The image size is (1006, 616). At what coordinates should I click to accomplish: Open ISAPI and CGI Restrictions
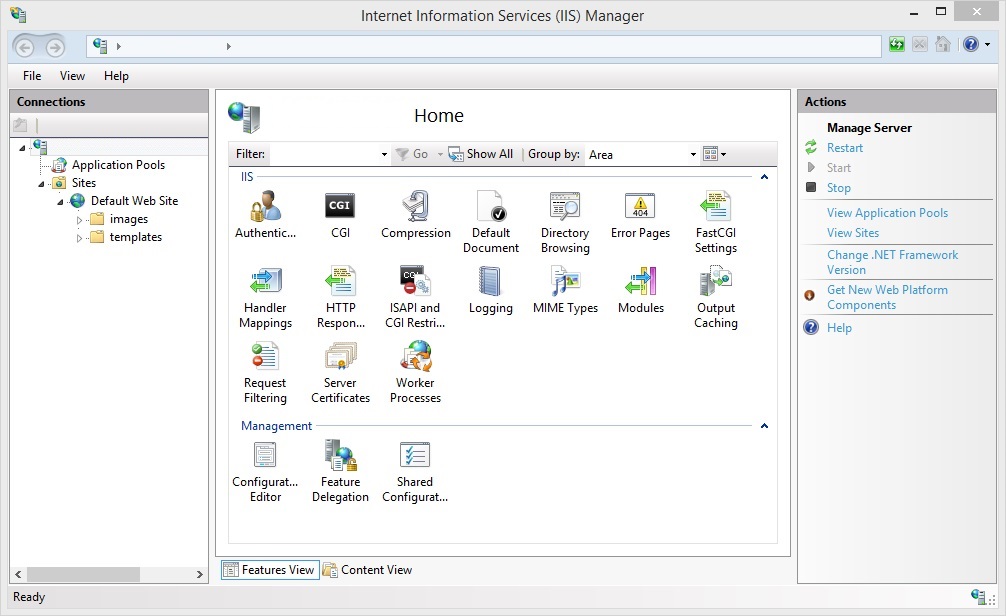pos(415,297)
